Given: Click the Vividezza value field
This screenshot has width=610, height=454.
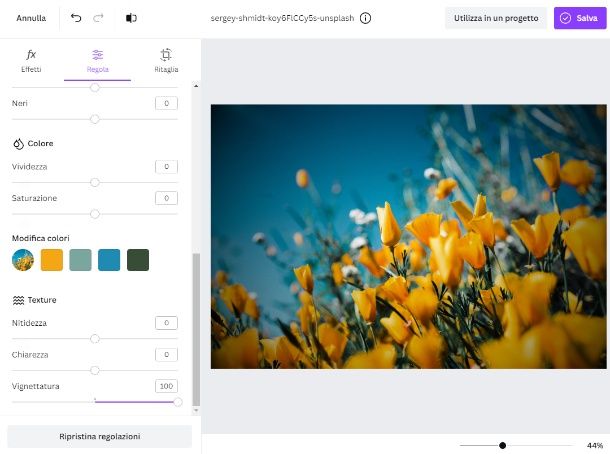Looking at the screenshot, I should tap(167, 167).
